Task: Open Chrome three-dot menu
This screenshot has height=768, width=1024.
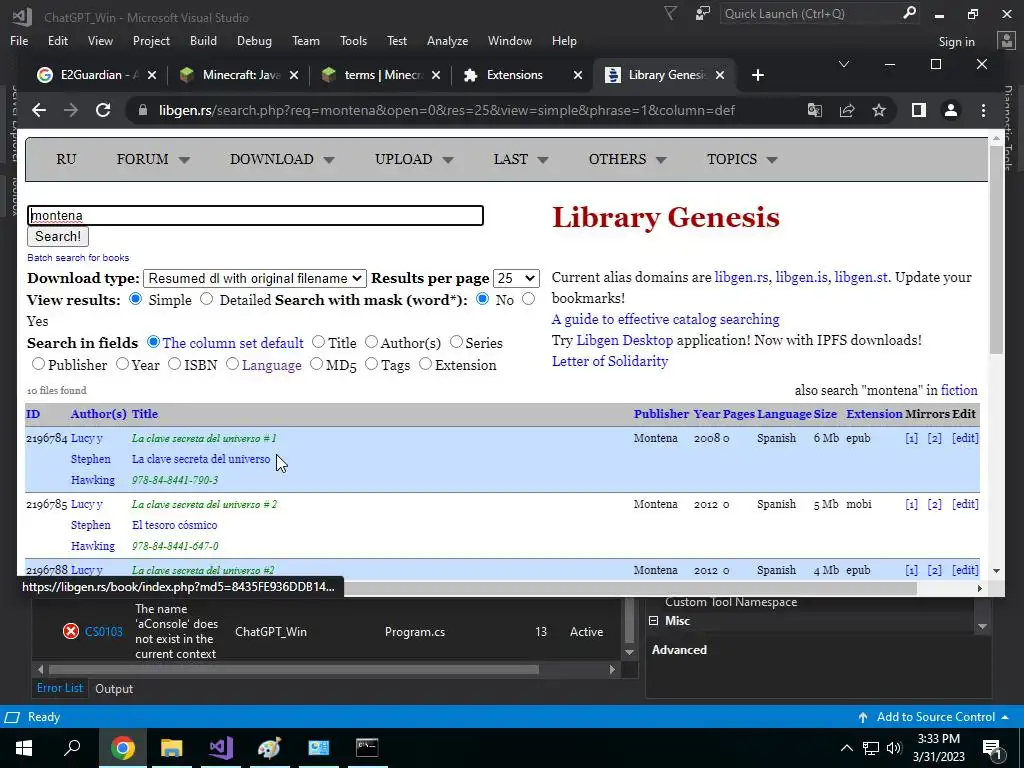Action: pos(984,110)
